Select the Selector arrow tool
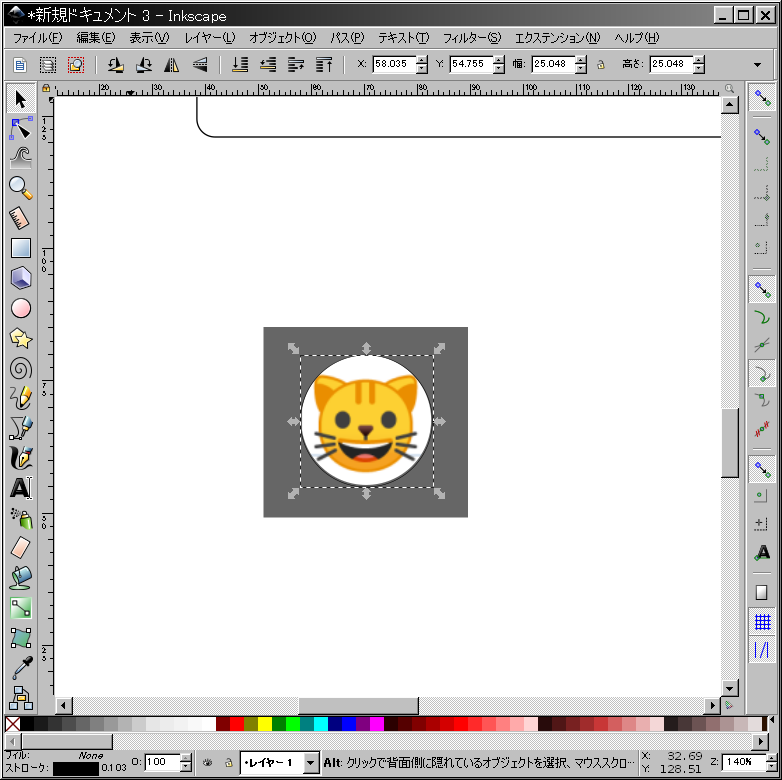 coord(20,99)
